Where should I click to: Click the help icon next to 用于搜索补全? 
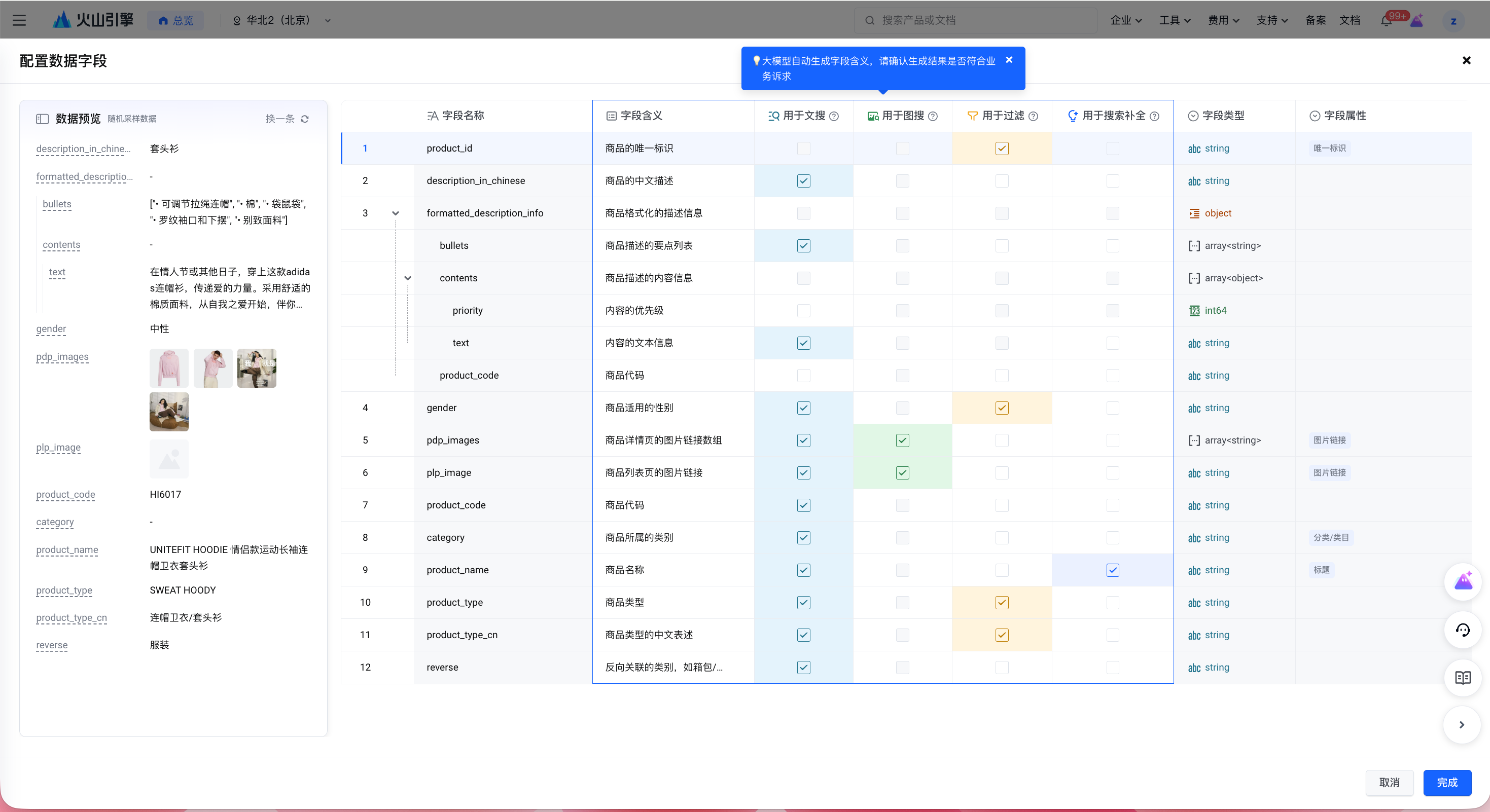coord(1154,116)
